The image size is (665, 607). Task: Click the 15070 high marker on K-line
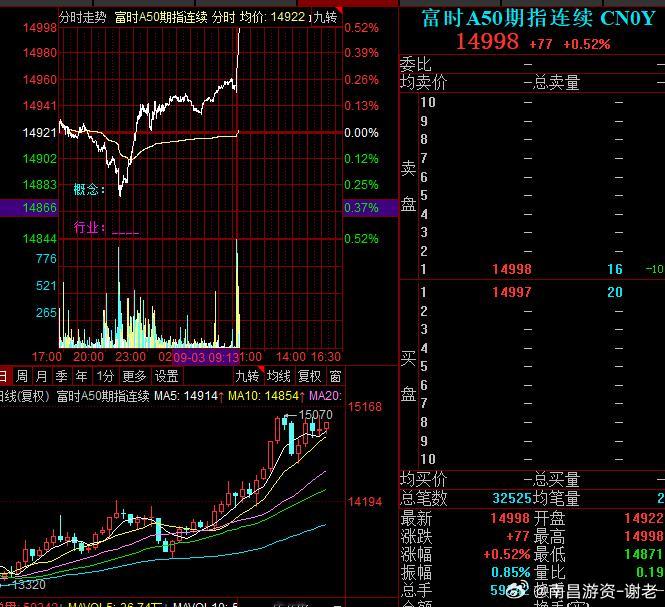[x=316, y=414]
